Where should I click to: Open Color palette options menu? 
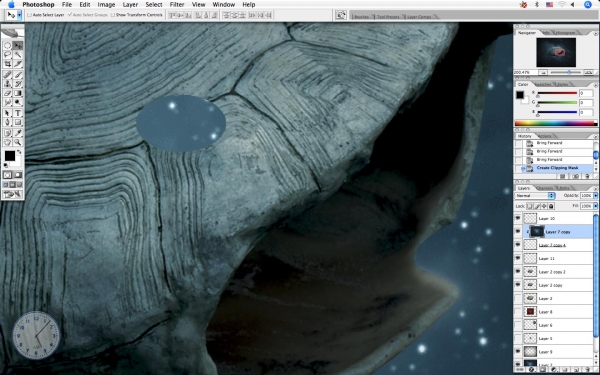(x=595, y=85)
